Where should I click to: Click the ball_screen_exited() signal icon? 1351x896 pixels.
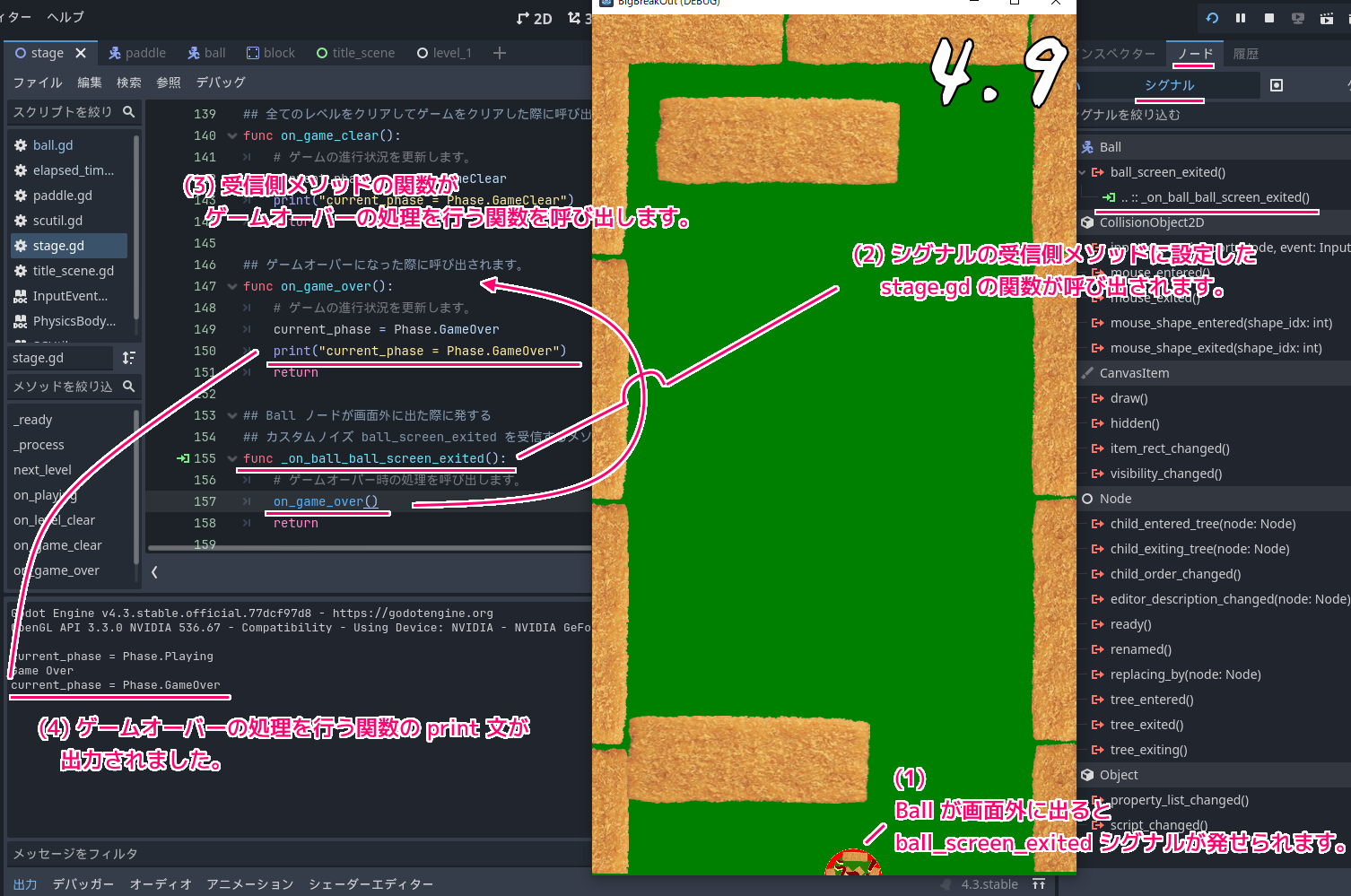(1098, 172)
